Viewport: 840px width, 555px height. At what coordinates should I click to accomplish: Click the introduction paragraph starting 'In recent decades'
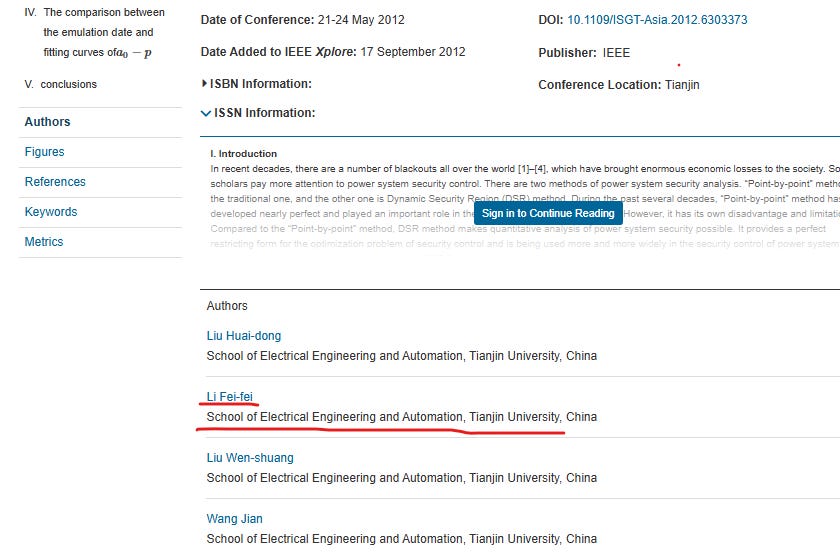pyautogui.click(x=525, y=206)
